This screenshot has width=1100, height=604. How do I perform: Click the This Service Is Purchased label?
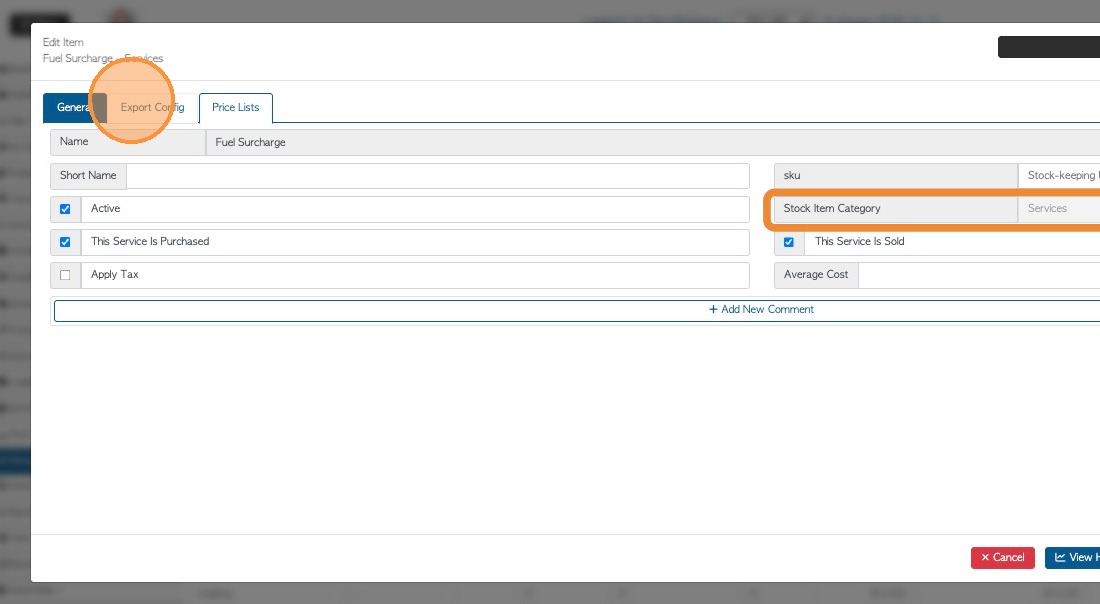[x=150, y=241]
